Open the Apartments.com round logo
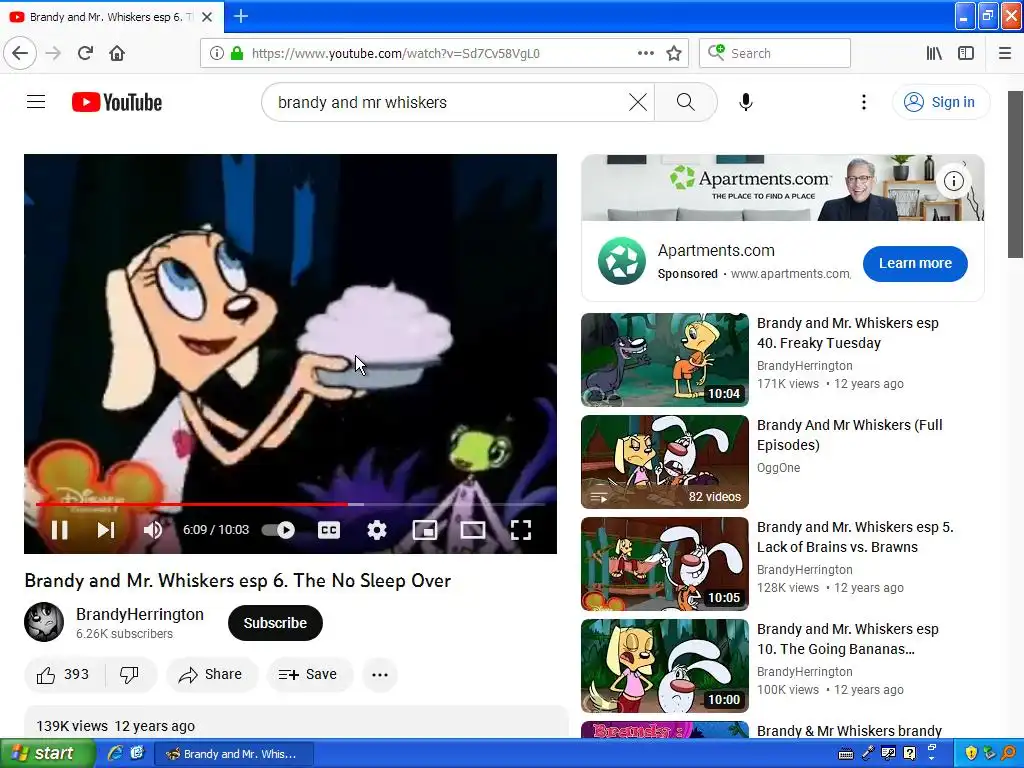The height and width of the screenshot is (768, 1024). coord(622,261)
